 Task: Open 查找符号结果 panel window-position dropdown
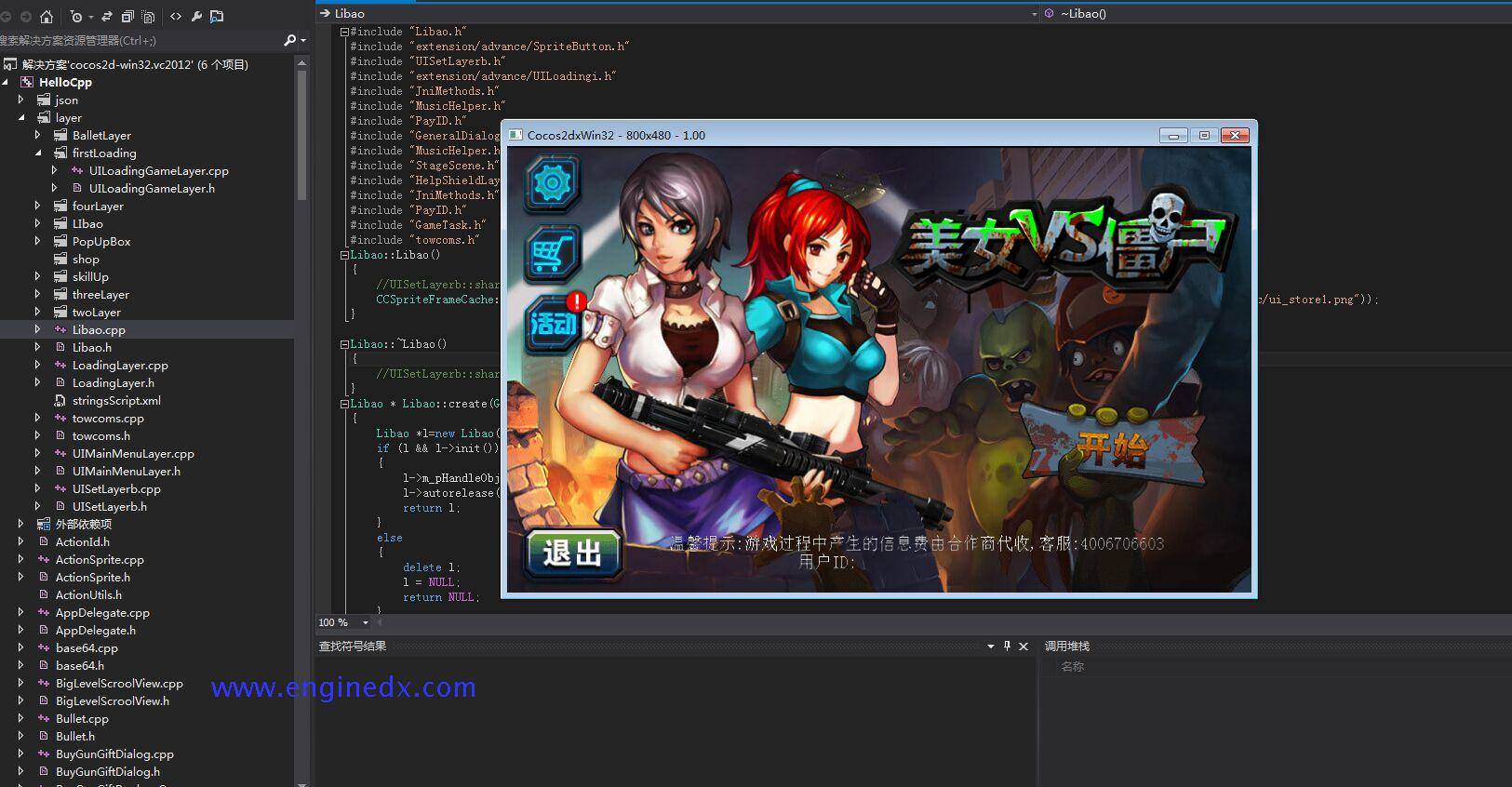tap(991, 646)
